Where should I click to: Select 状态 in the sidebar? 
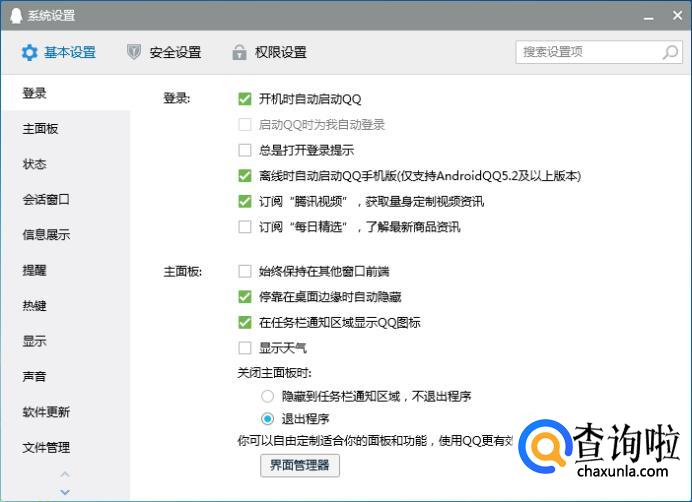click(x=65, y=164)
